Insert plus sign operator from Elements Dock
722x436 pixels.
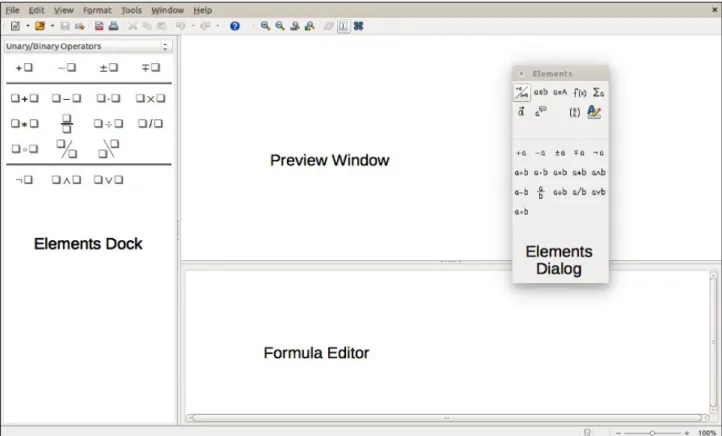(24, 68)
